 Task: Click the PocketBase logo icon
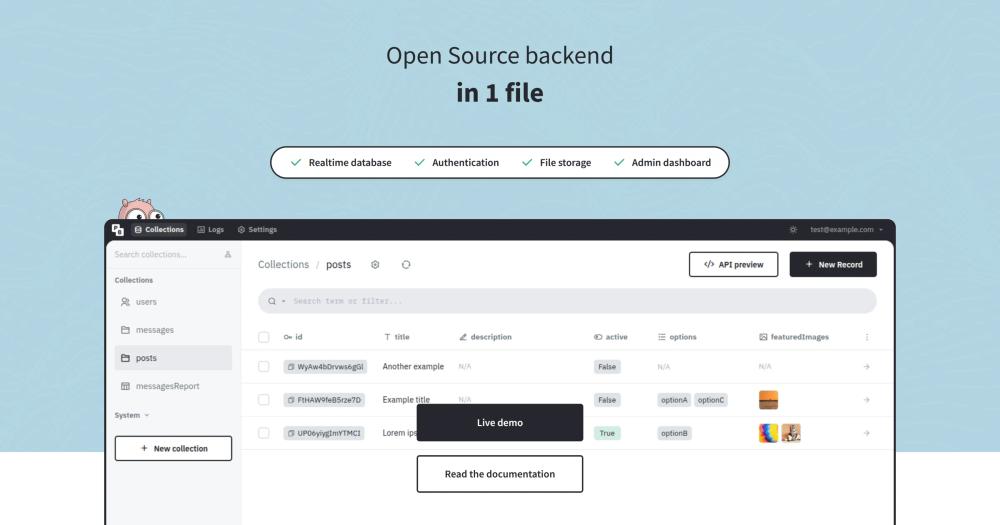click(117, 230)
